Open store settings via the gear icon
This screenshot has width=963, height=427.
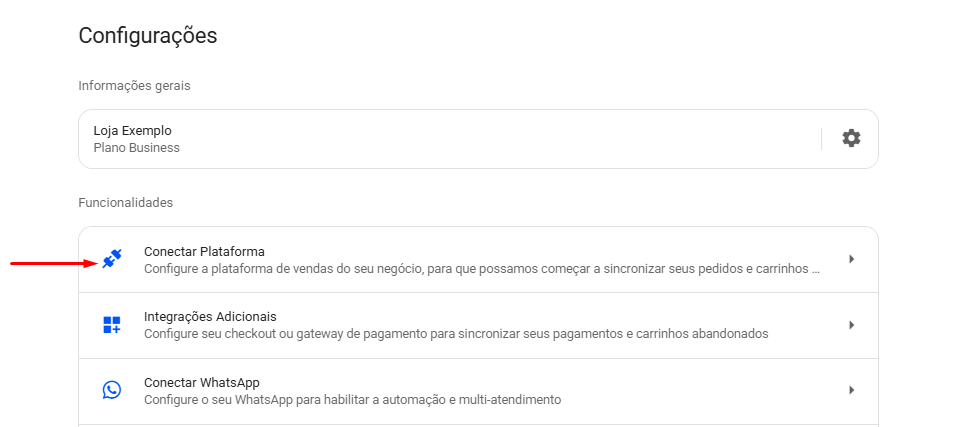coord(851,138)
